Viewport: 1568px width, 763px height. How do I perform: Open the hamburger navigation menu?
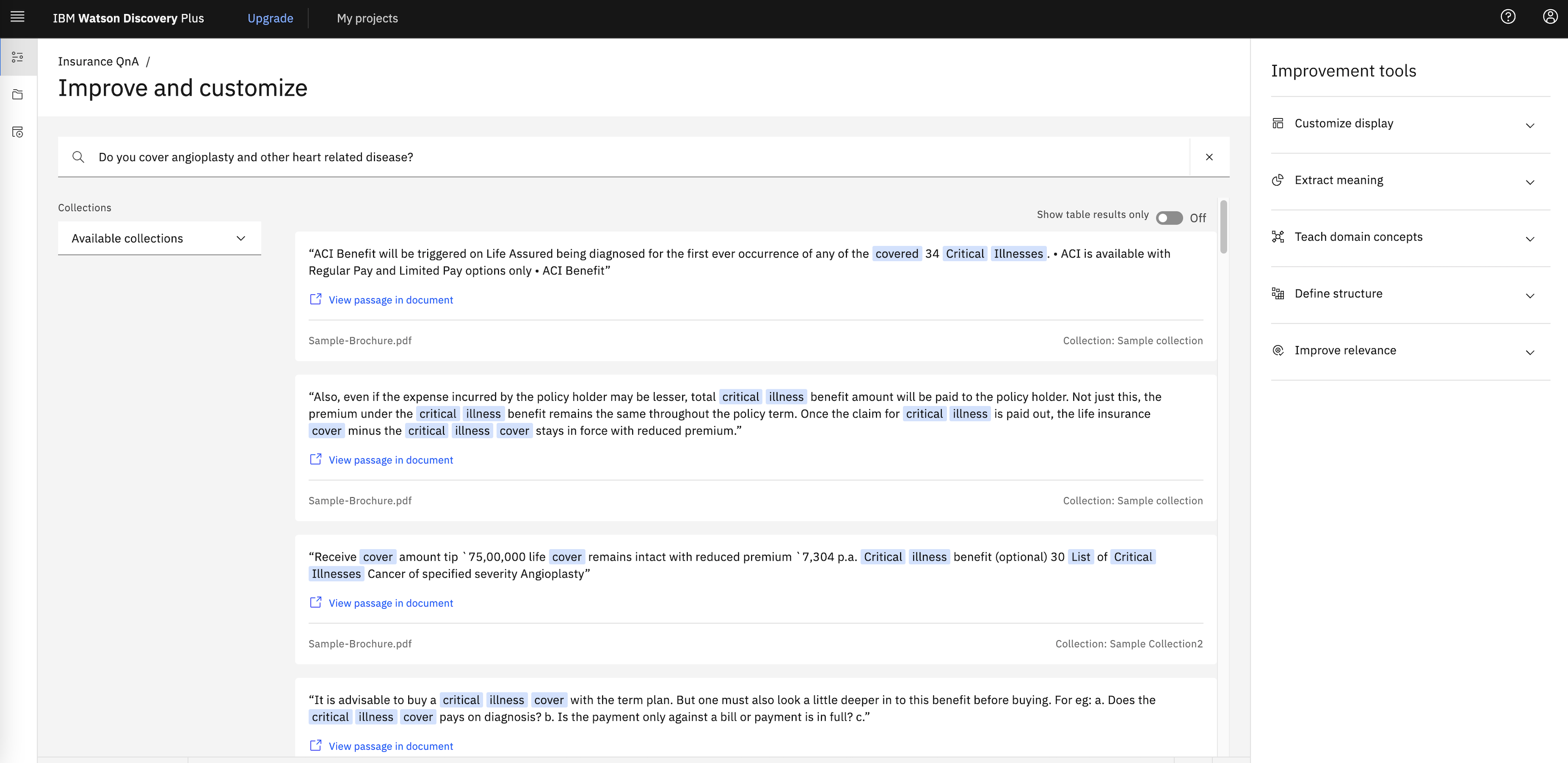pyautogui.click(x=18, y=17)
